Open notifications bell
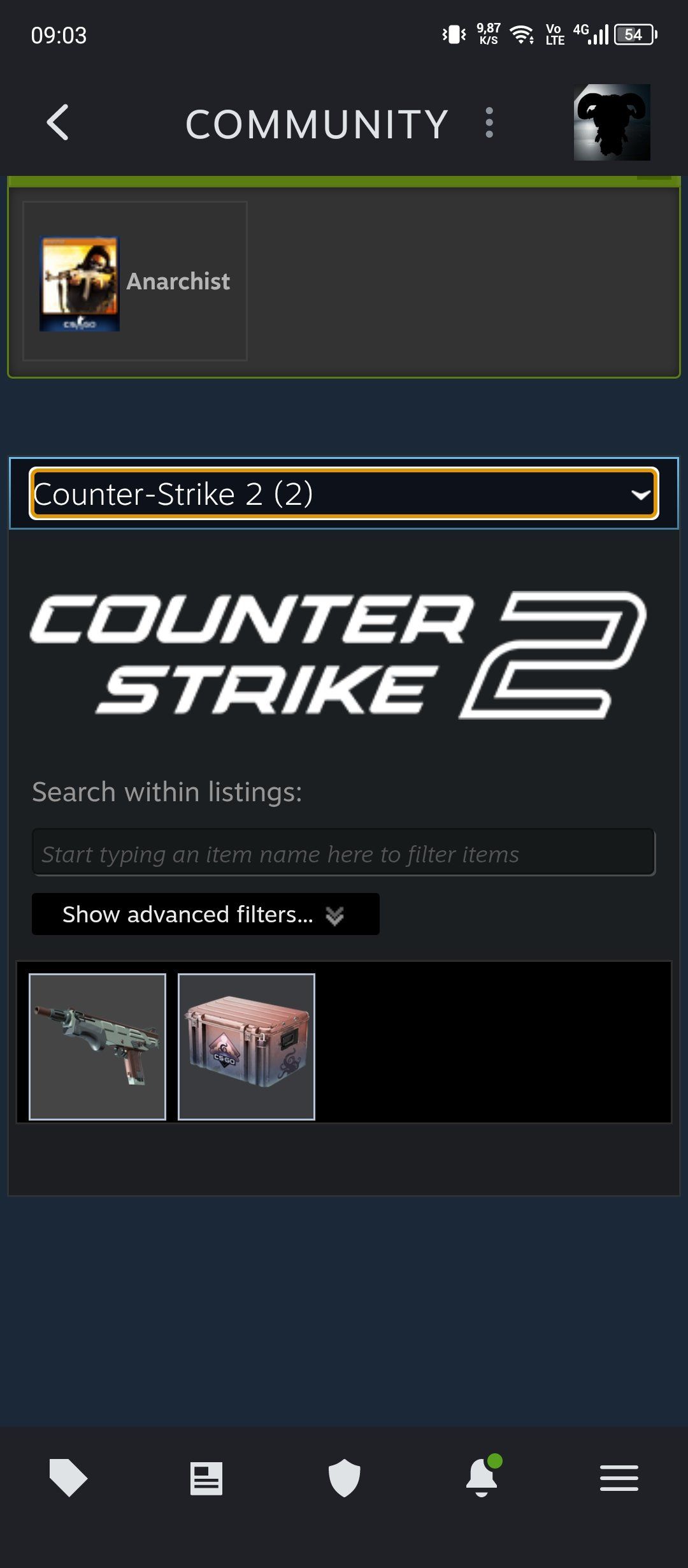688x1568 pixels. click(482, 1476)
